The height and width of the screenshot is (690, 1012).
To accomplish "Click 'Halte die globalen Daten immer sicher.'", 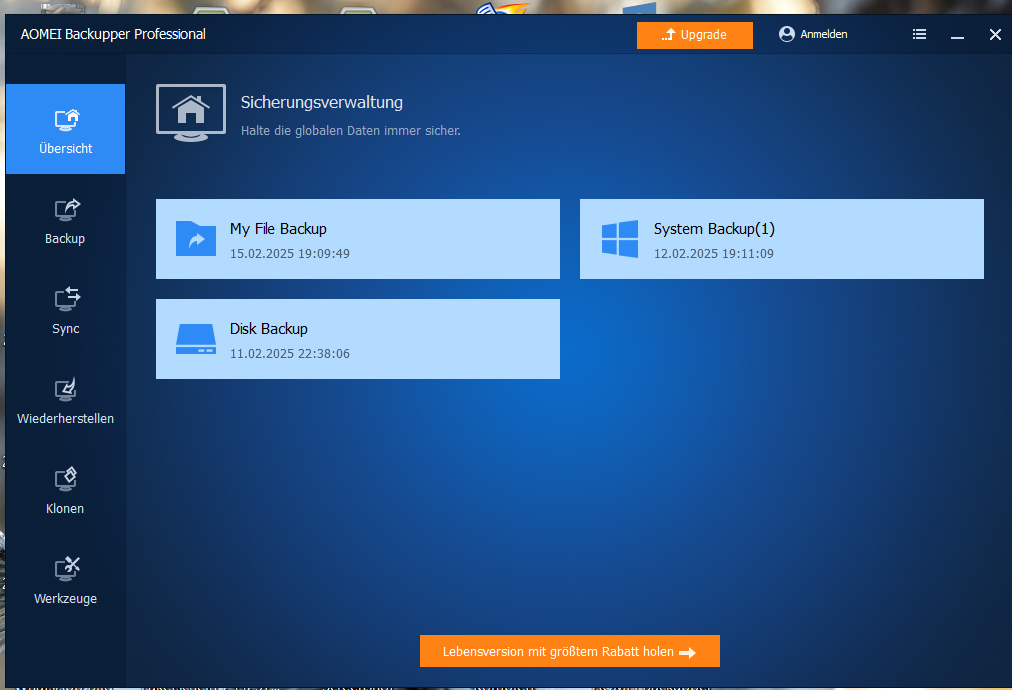I will [350, 130].
